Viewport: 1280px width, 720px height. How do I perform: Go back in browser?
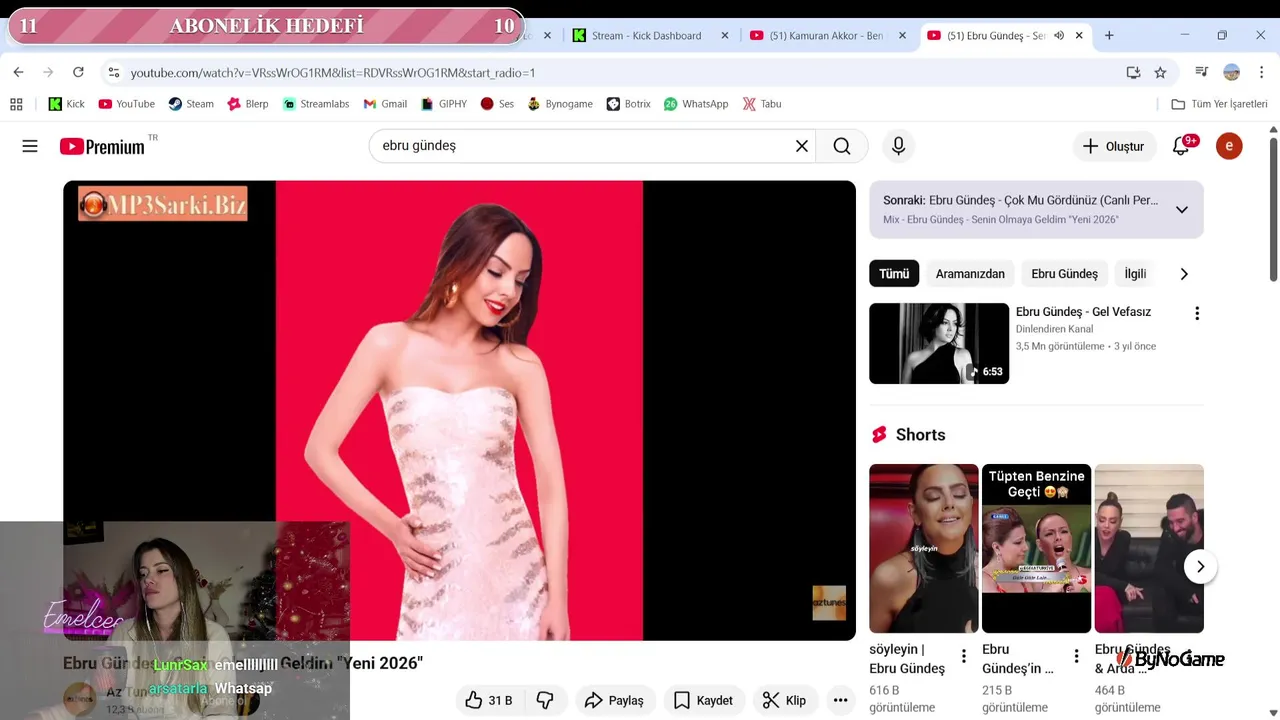click(18, 72)
